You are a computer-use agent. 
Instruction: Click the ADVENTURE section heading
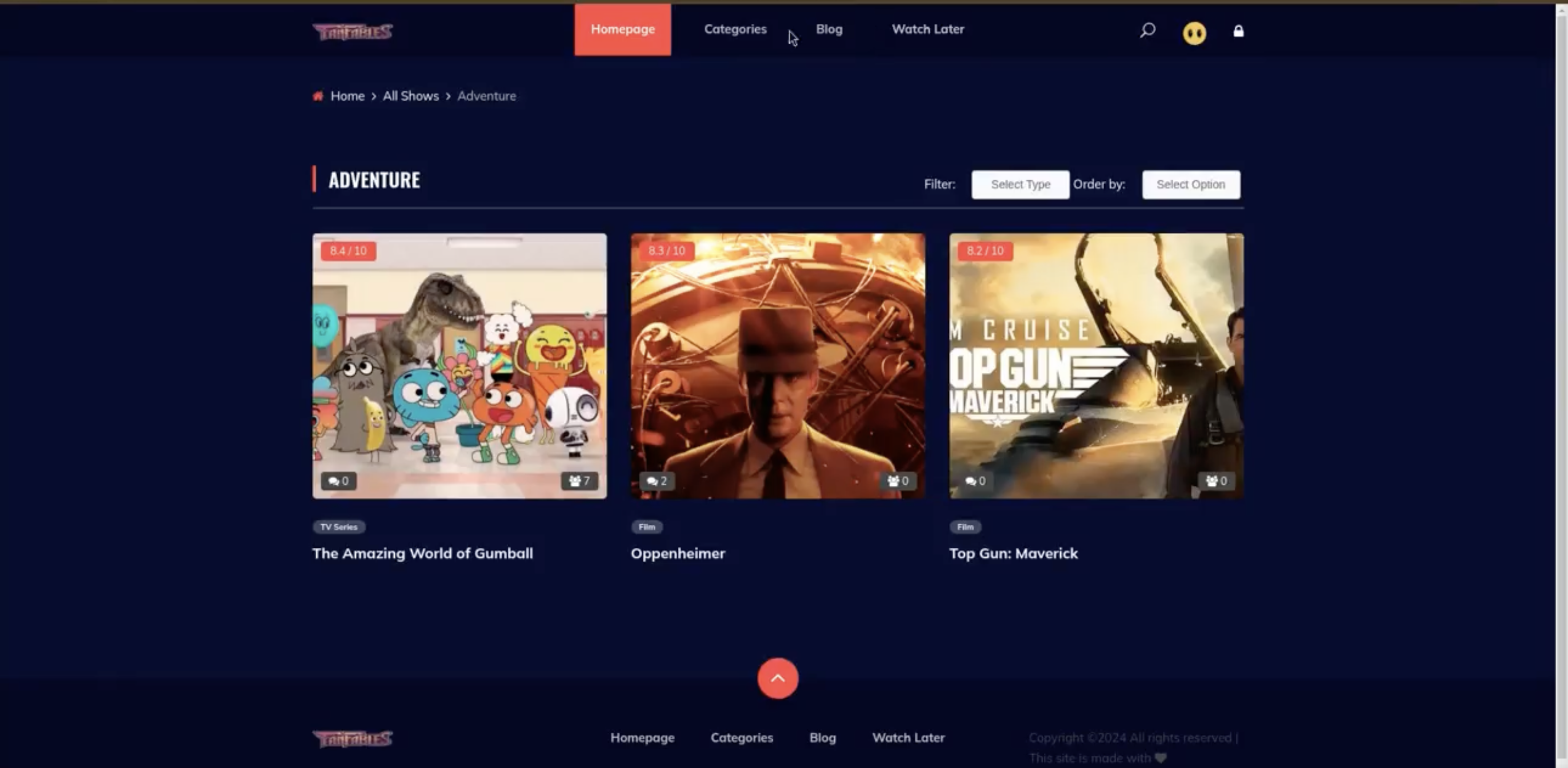[374, 180]
